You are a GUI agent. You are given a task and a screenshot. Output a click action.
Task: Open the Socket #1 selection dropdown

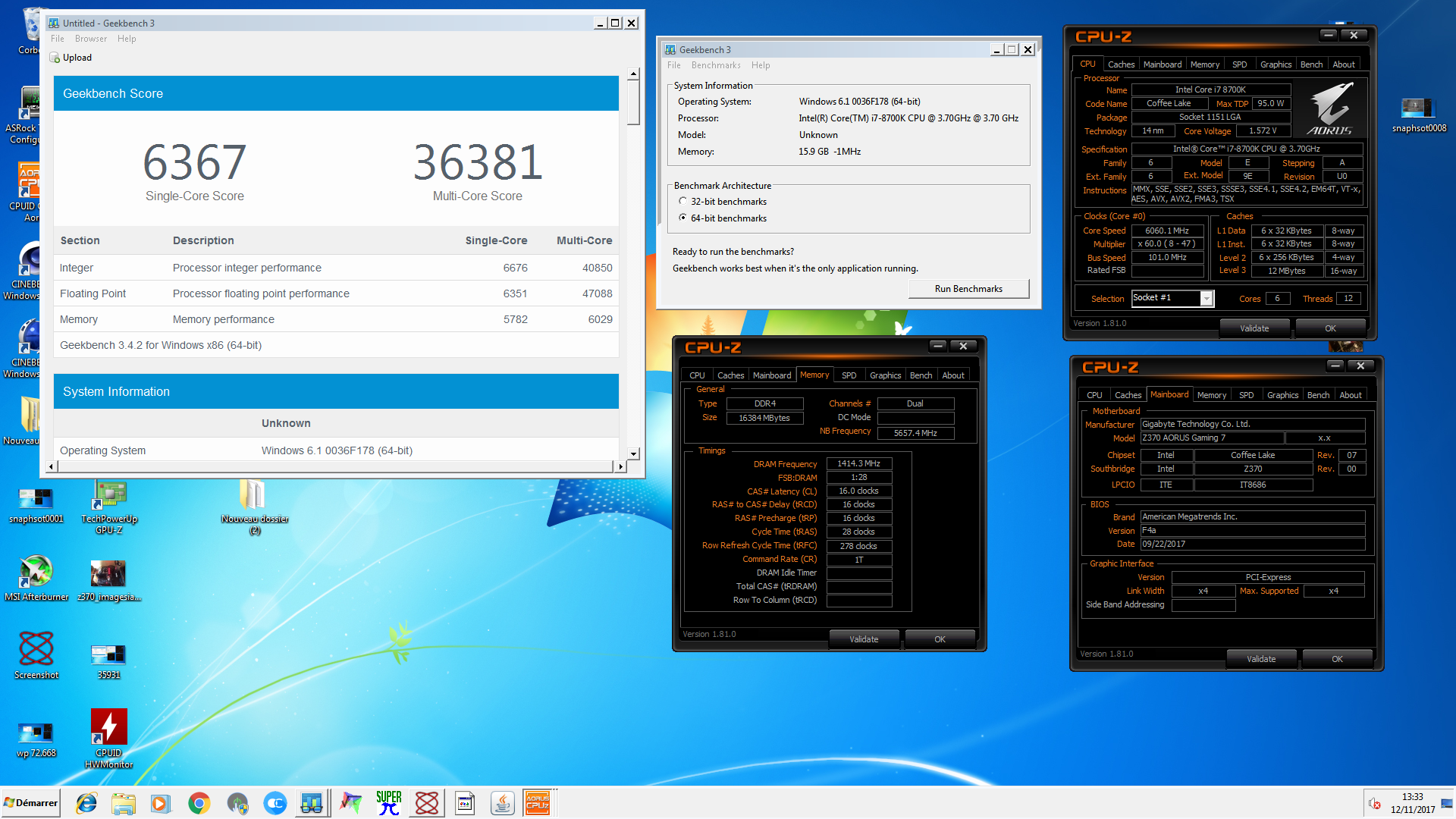[1206, 299]
